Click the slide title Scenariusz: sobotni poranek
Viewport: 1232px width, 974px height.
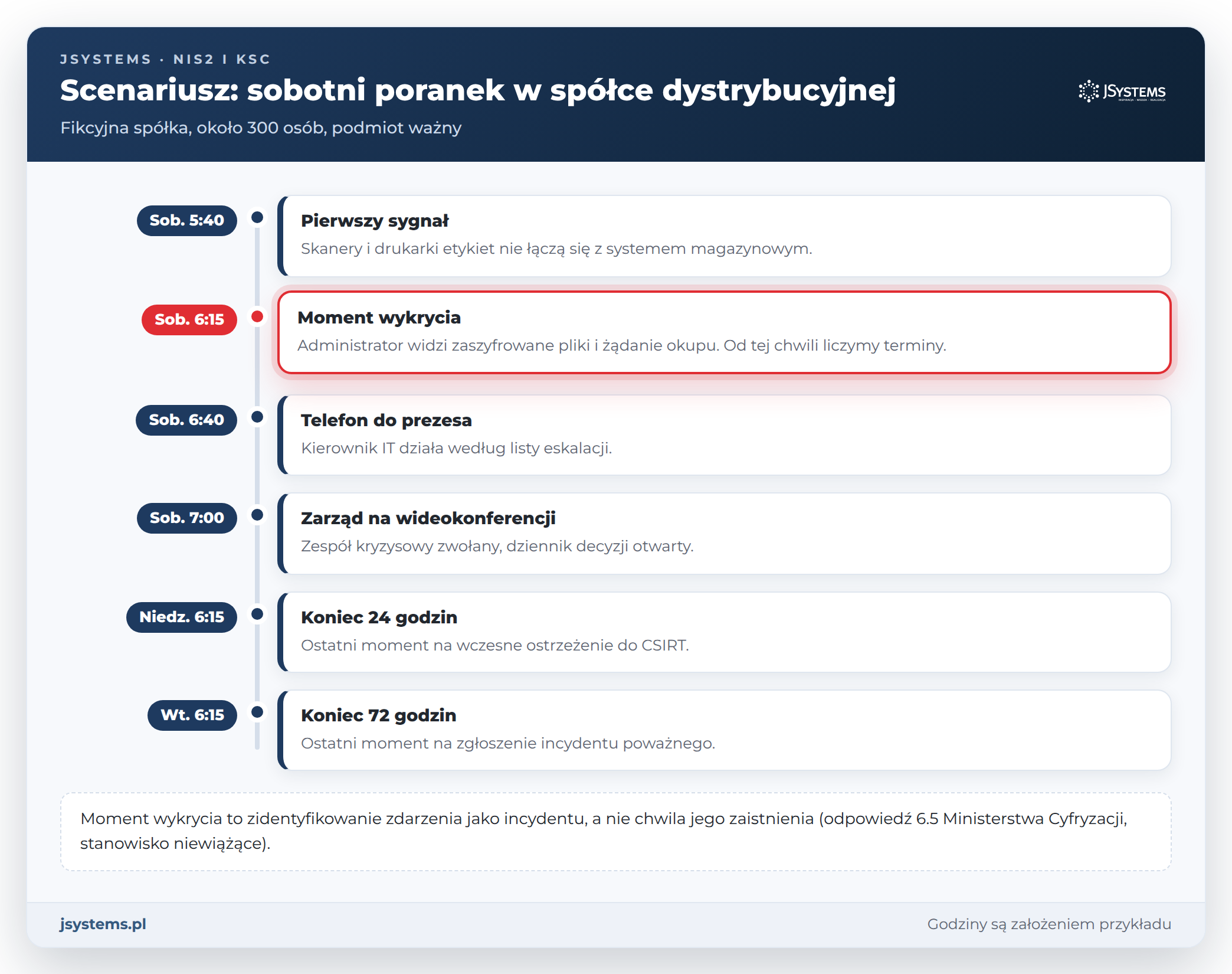pyautogui.click(x=478, y=91)
